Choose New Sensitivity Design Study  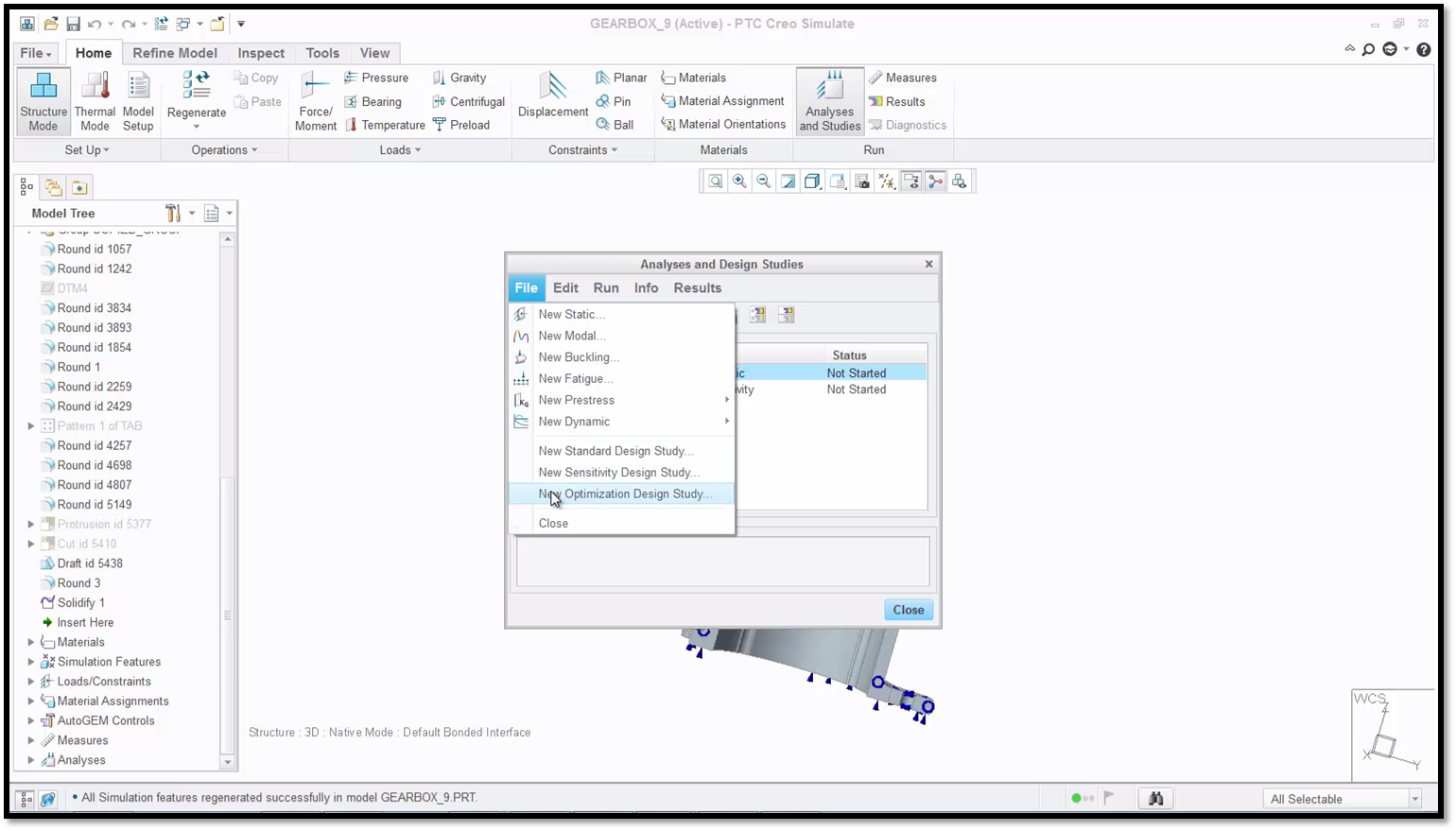622,473
